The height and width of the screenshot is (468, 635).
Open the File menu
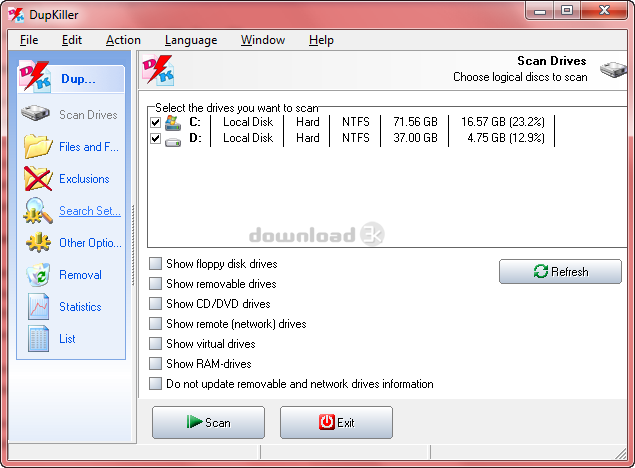29,40
